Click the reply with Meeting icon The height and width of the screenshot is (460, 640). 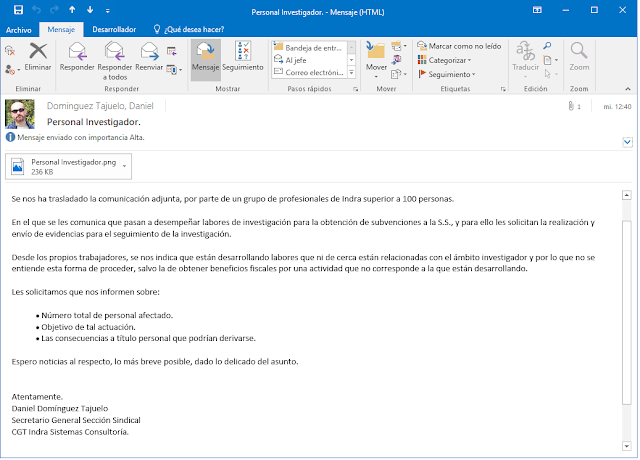pyautogui.click(x=172, y=51)
